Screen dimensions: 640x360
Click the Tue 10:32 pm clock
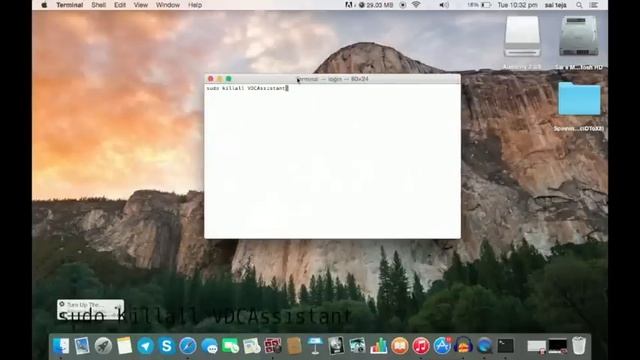click(517, 5)
